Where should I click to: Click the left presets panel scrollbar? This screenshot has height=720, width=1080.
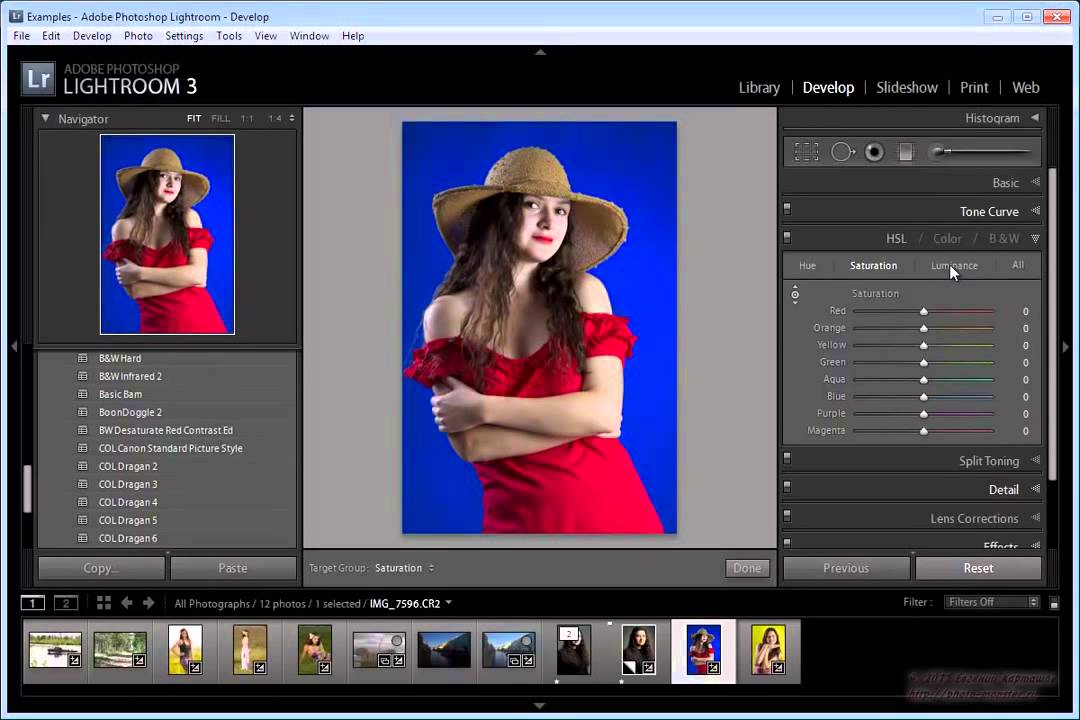tap(27, 488)
